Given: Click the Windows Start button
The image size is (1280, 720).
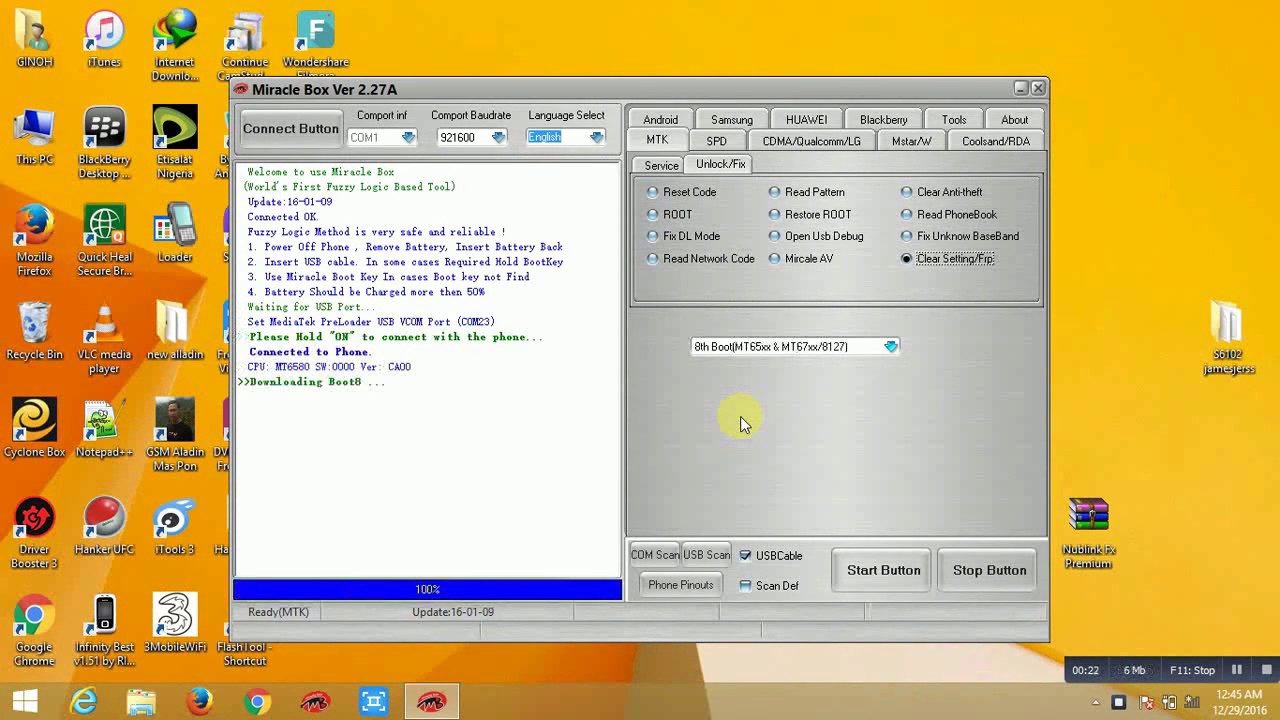Looking at the screenshot, I should pos(25,701).
